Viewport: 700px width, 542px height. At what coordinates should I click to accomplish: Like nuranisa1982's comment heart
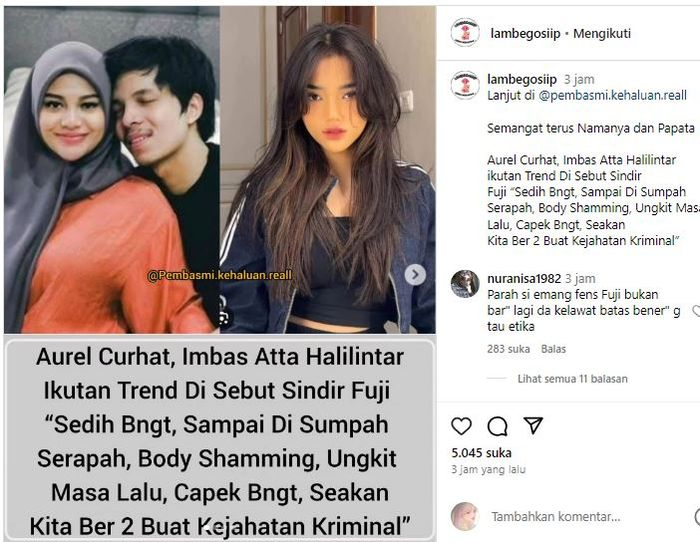(696, 311)
